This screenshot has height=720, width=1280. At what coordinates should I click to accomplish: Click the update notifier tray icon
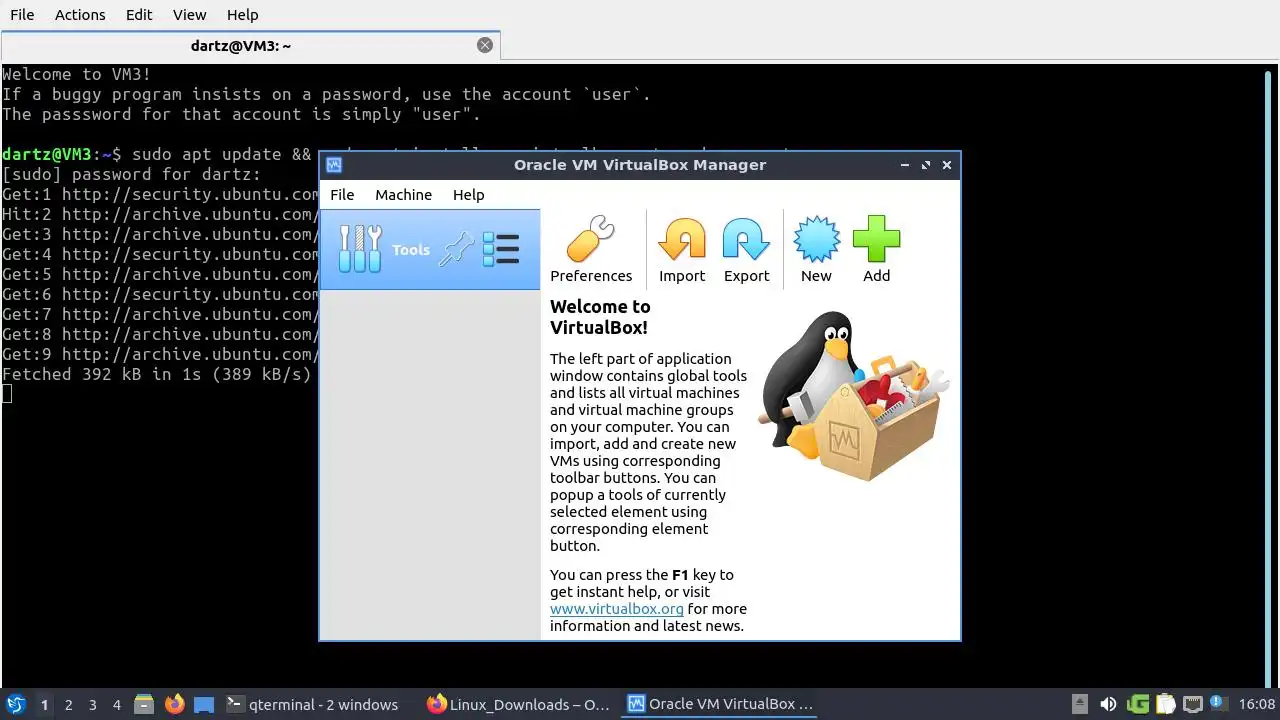coord(1218,704)
